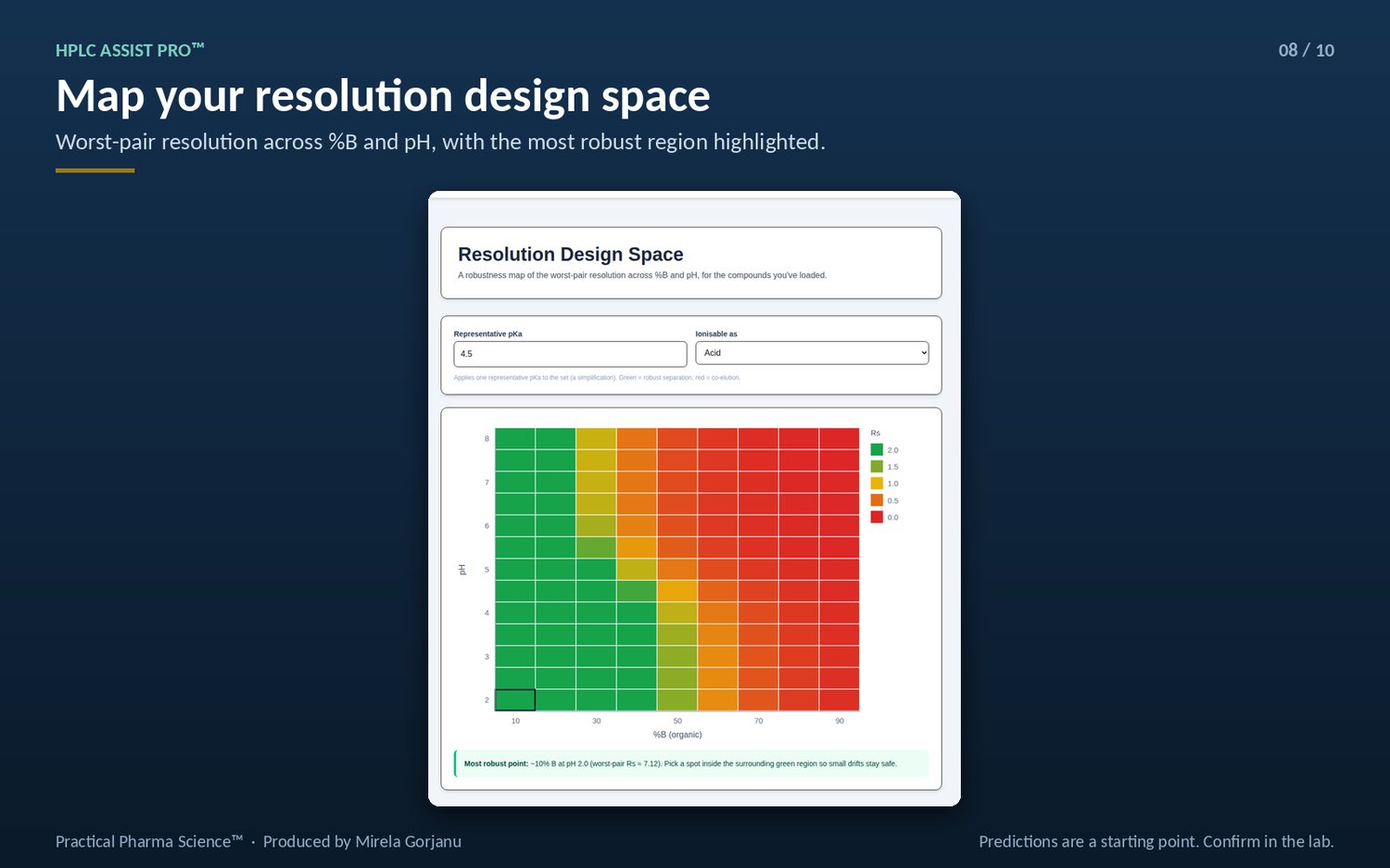Viewport: 1390px width, 868px height.
Task: Click the Resolution Design Space heading
Action: [x=571, y=255]
